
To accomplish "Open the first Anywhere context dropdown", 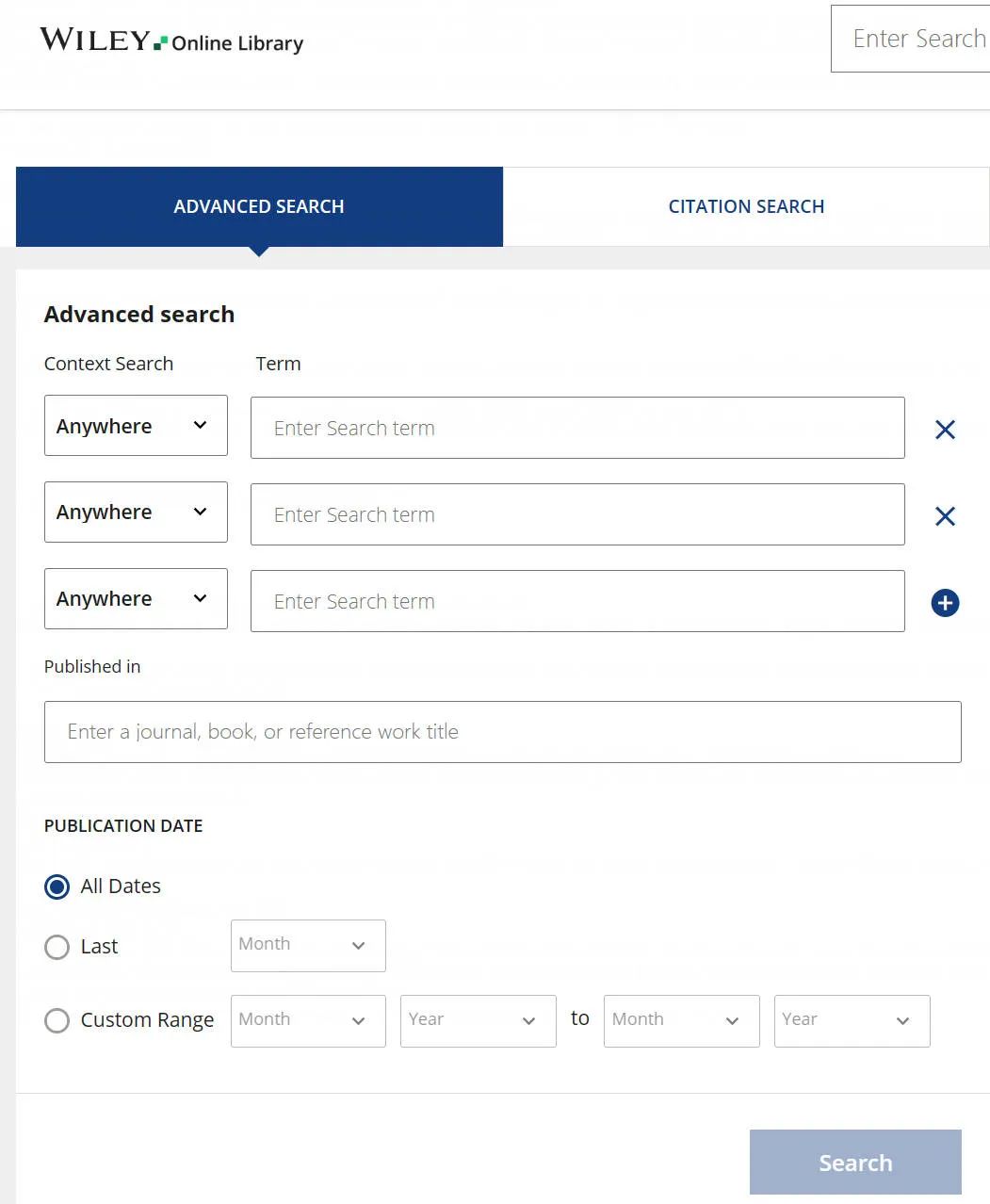I will point(136,426).
